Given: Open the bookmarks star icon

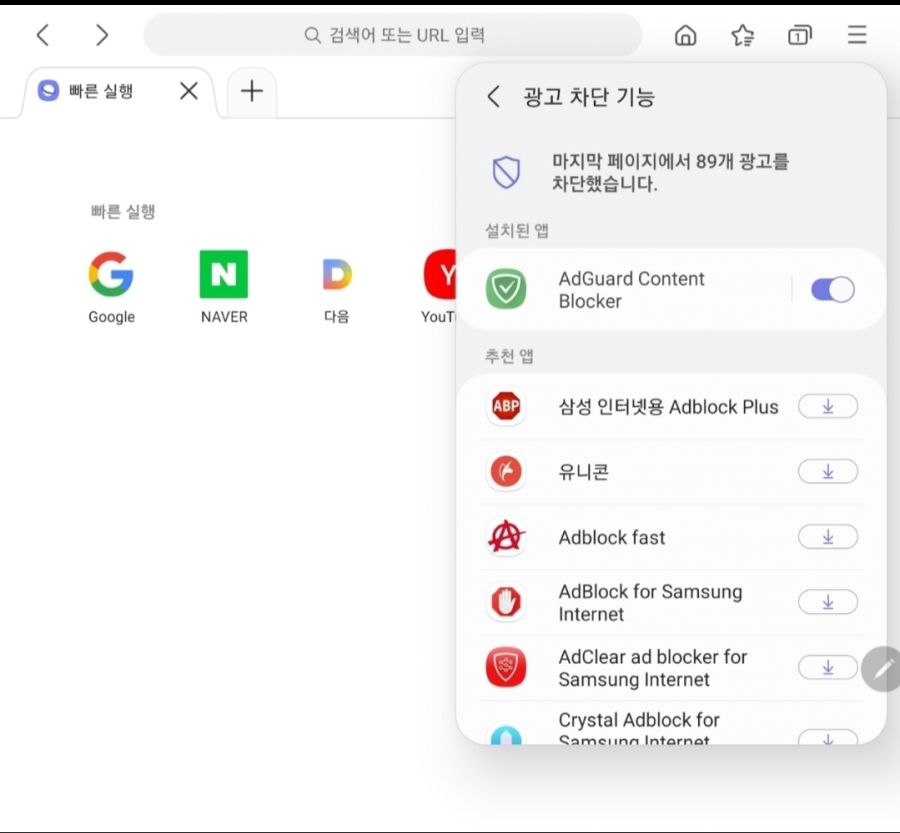Looking at the screenshot, I should point(742,35).
